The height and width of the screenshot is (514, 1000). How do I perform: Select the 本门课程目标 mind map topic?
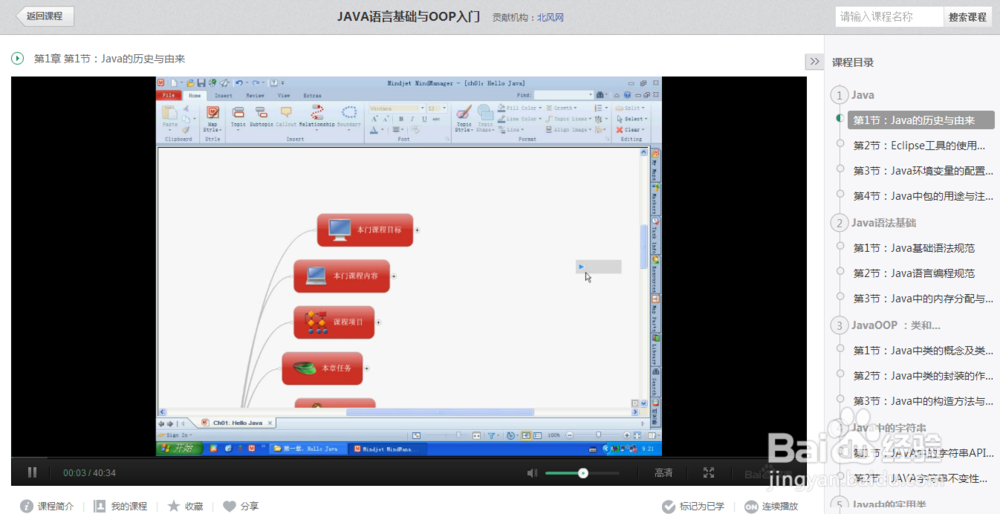(365, 230)
